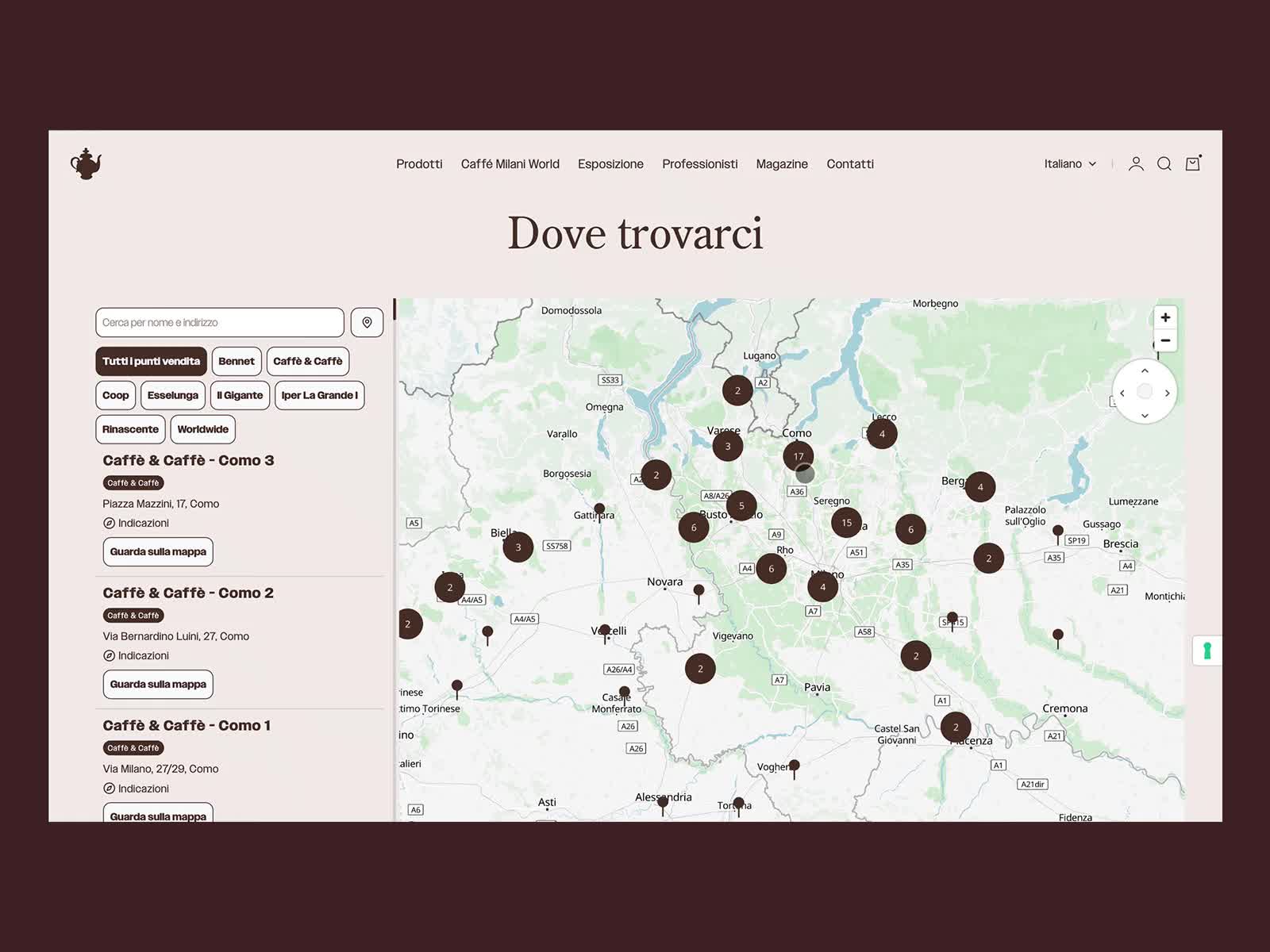
Task: Toggle the Esselunga filter chip
Action: (x=173, y=396)
